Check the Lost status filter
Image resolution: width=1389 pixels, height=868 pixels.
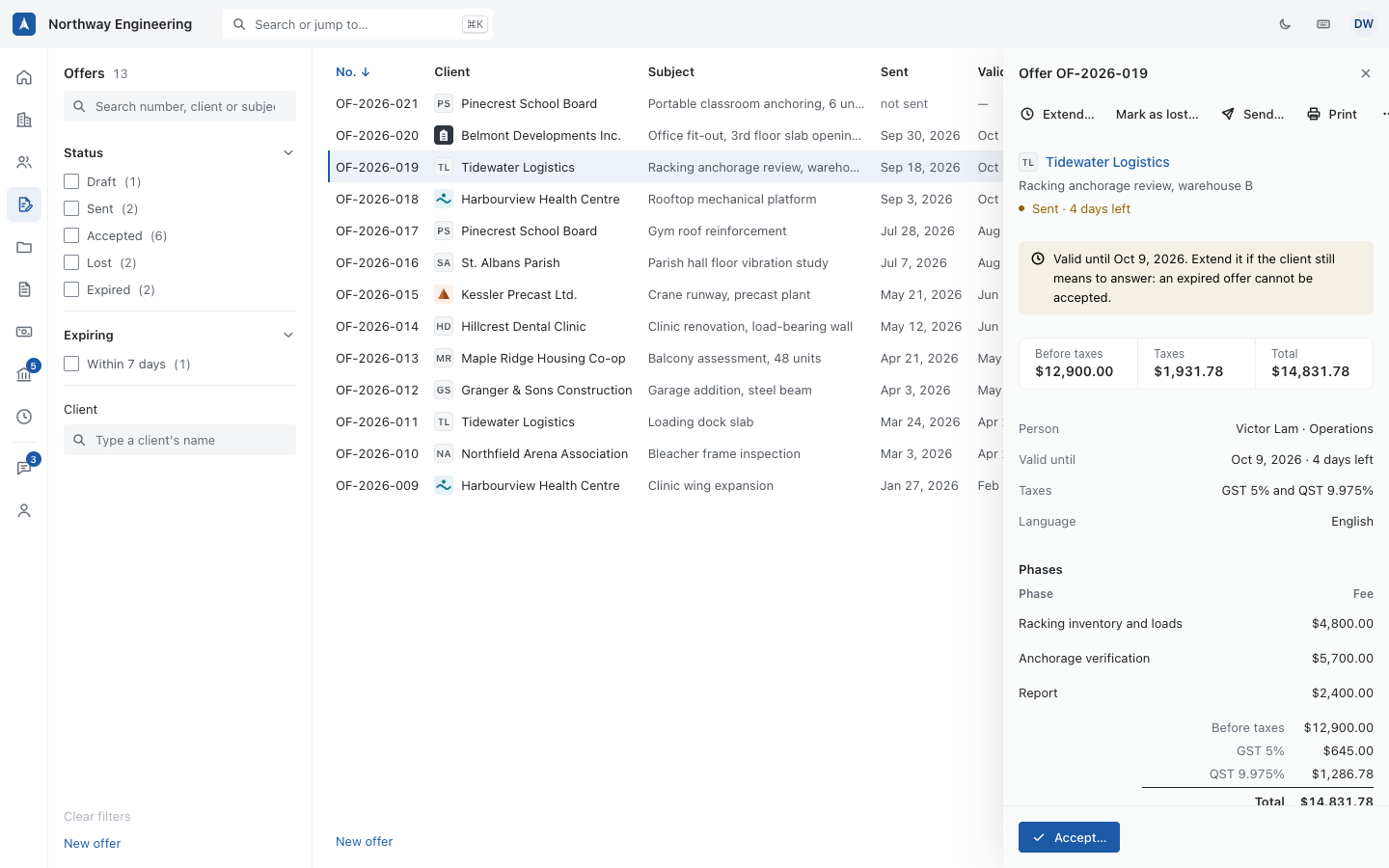71,262
